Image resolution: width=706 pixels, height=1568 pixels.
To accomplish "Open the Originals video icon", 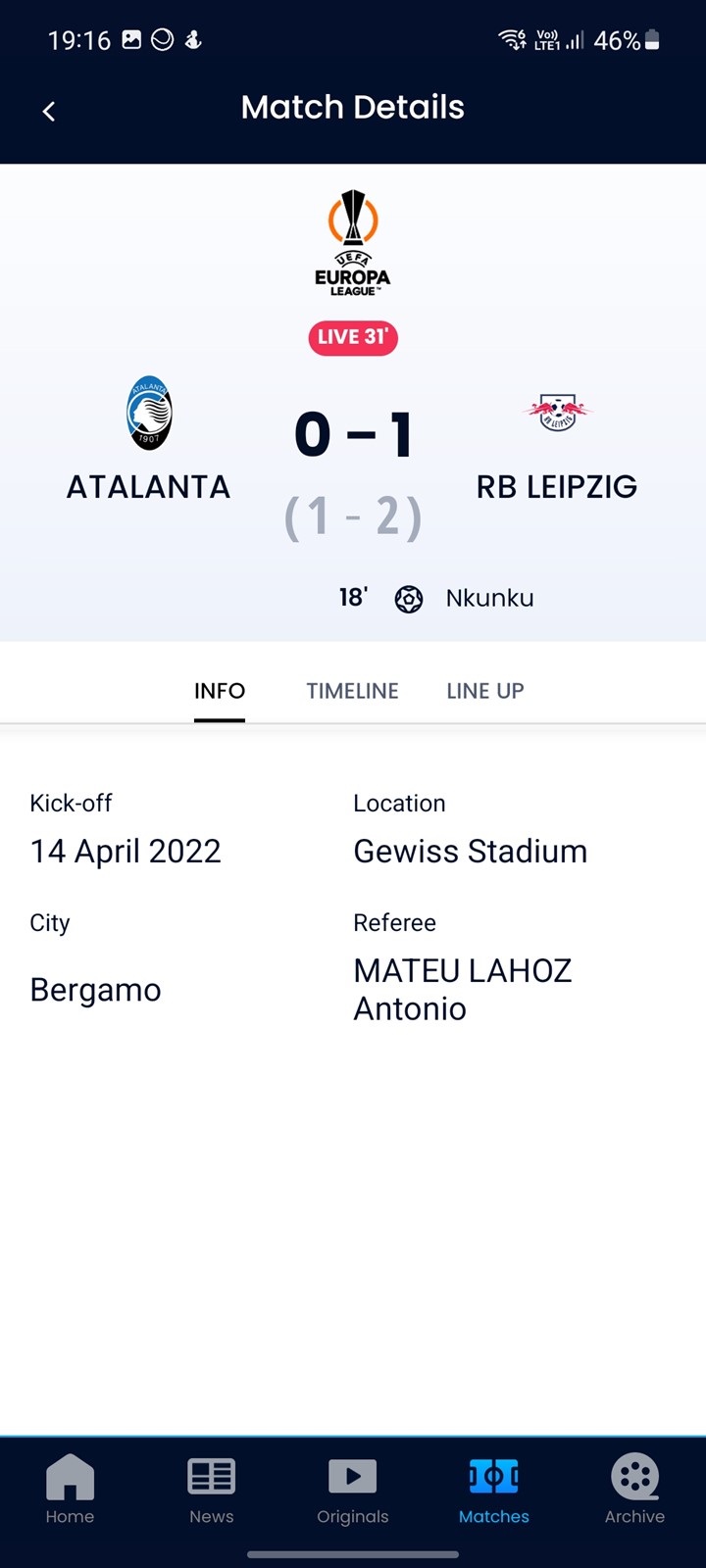I will coord(353,1476).
